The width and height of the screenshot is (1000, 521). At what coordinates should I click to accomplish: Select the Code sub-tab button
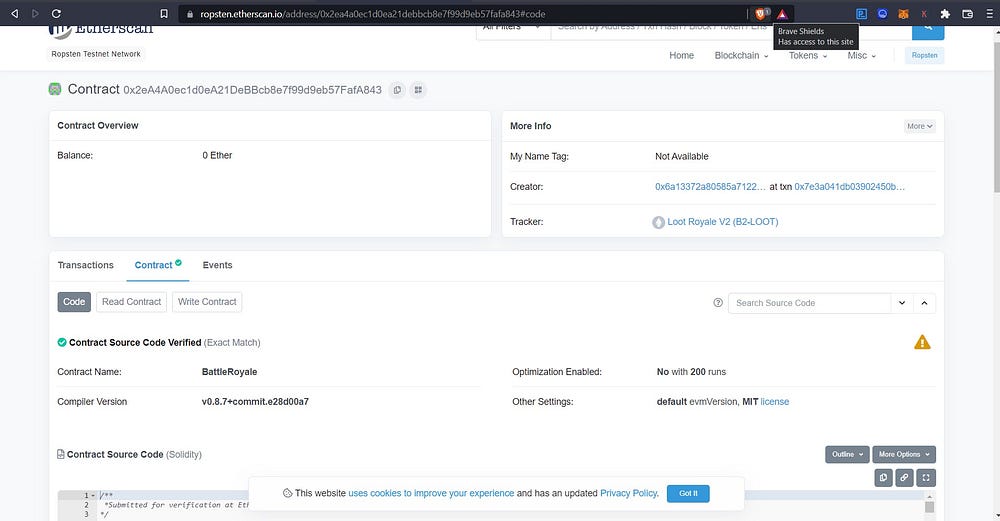tap(74, 302)
